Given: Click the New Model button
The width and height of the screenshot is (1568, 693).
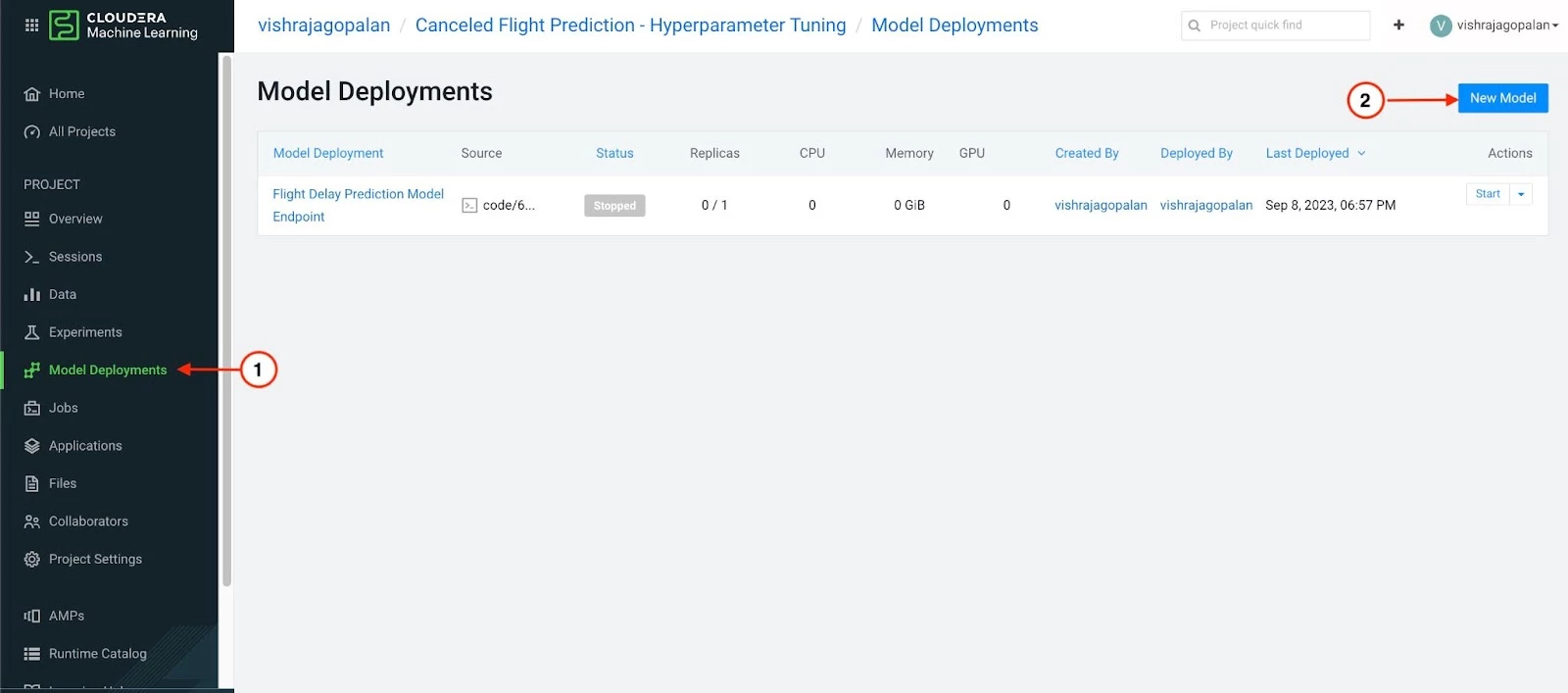Looking at the screenshot, I should 1502,98.
